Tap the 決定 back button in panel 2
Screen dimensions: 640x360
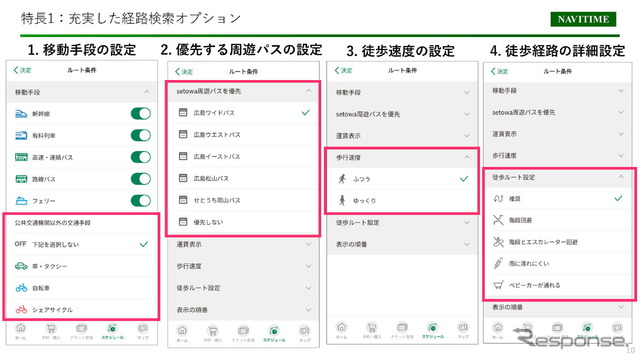[184, 71]
